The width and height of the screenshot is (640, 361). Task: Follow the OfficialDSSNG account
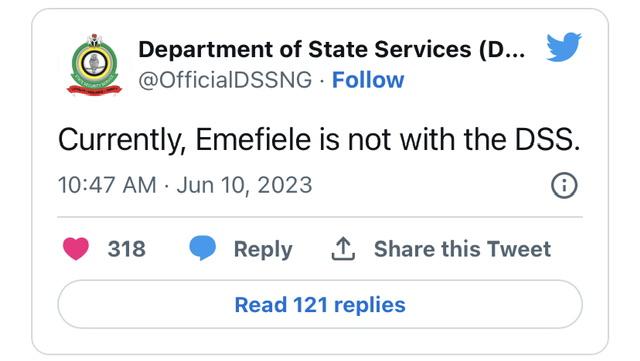pos(368,80)
